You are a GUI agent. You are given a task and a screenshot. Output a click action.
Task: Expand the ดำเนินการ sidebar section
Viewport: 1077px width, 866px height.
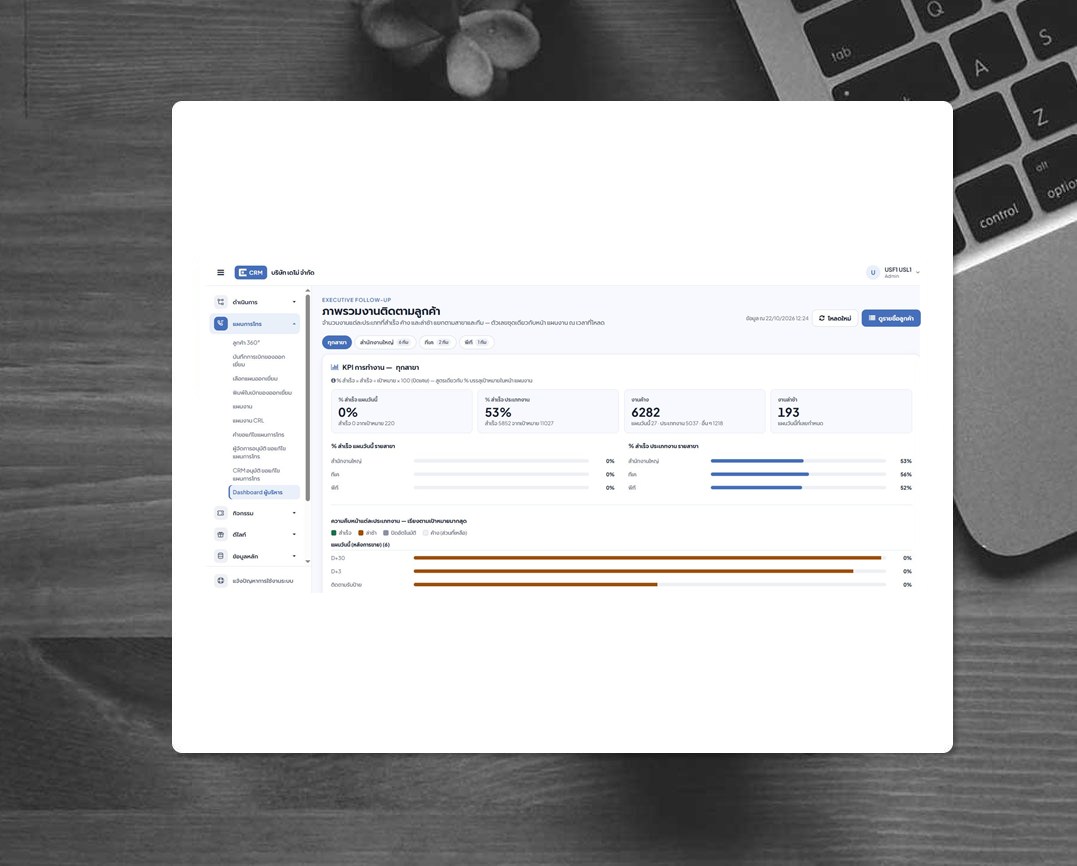coord(255,302)
